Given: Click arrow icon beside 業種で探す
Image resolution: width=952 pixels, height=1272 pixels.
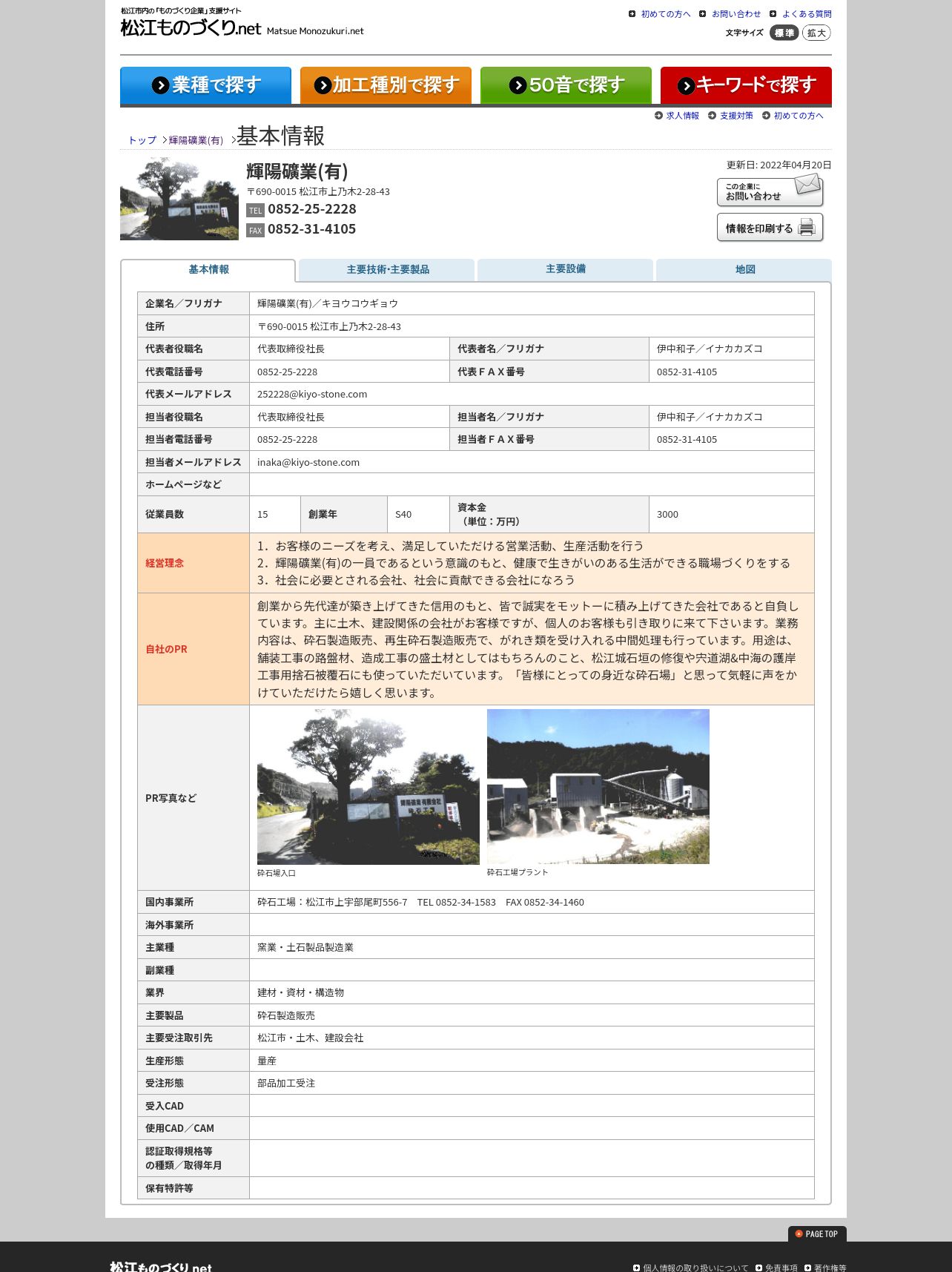Looking at the screenshot, I should pos(161,85).
